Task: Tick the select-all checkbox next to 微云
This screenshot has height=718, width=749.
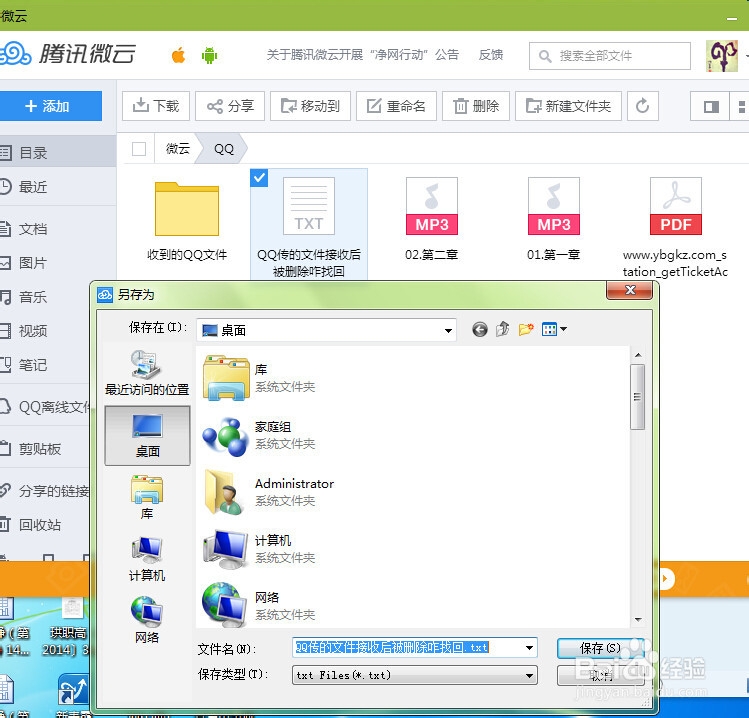Action: click(x=139, y=149)
